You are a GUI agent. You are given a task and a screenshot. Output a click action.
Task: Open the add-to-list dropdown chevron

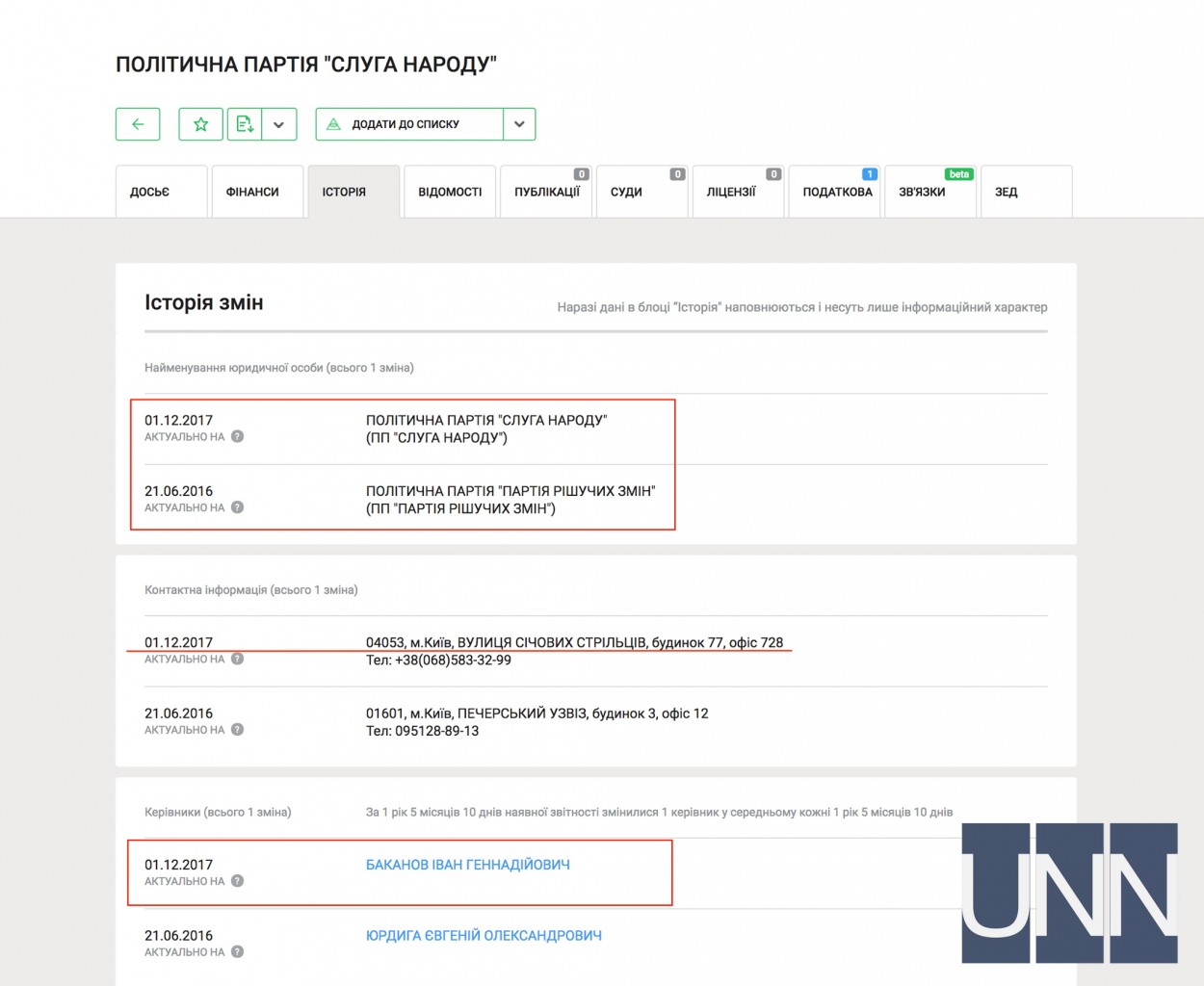coord(519,124)
